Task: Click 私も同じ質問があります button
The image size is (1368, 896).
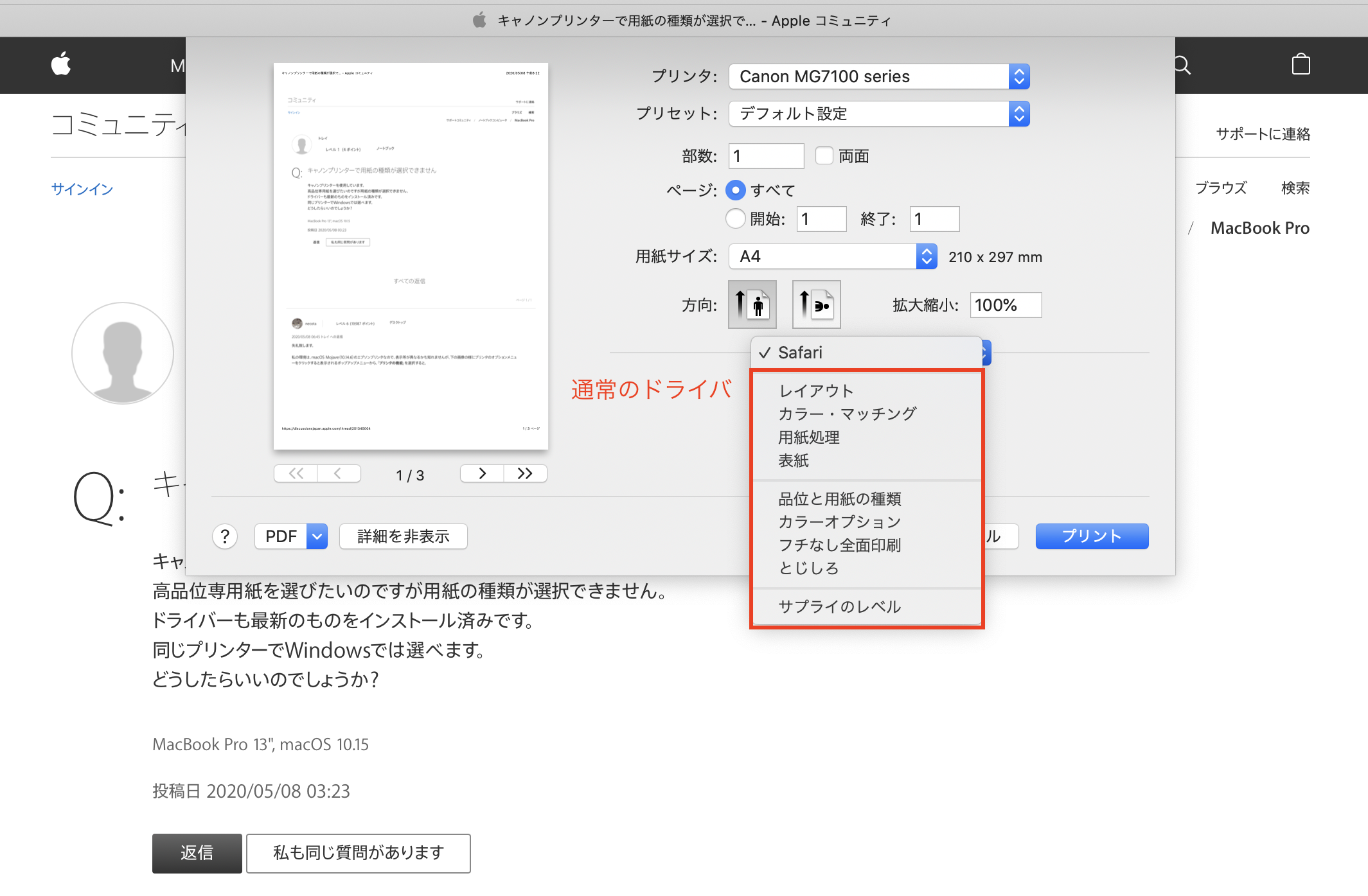Action: click(359, 853)
